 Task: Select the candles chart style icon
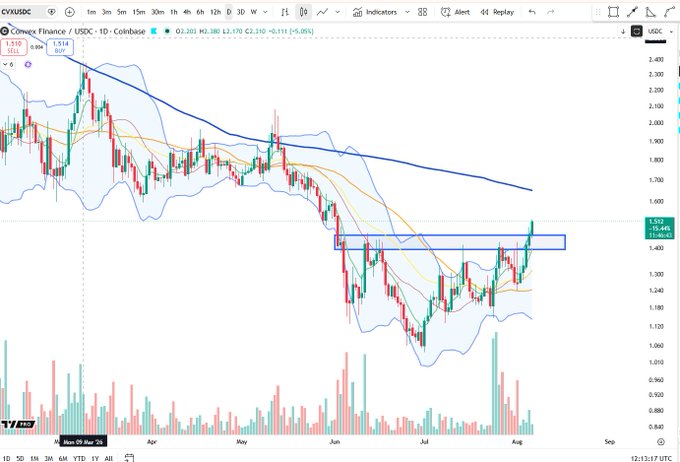[304, 12]
